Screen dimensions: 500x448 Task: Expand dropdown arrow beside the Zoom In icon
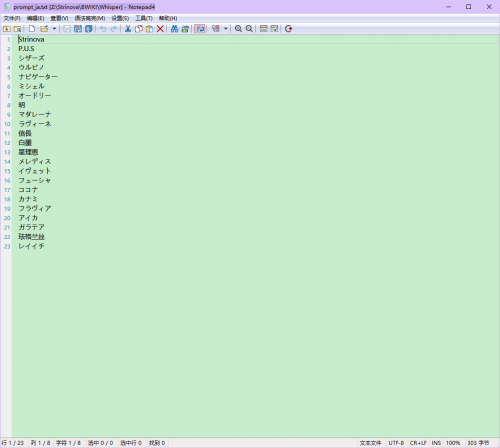[226, 29]
